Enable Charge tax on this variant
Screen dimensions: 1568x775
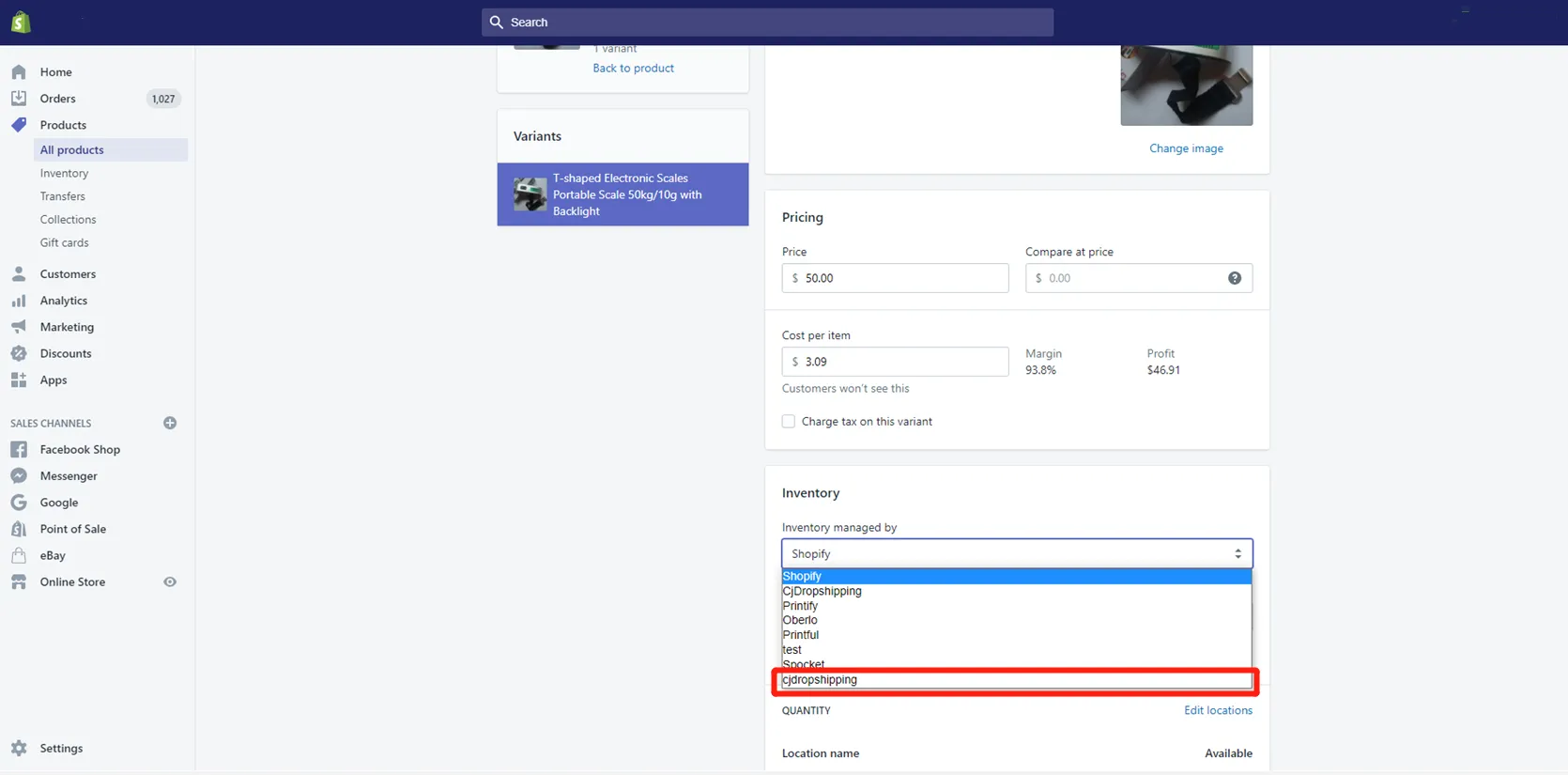click(789, 422)
